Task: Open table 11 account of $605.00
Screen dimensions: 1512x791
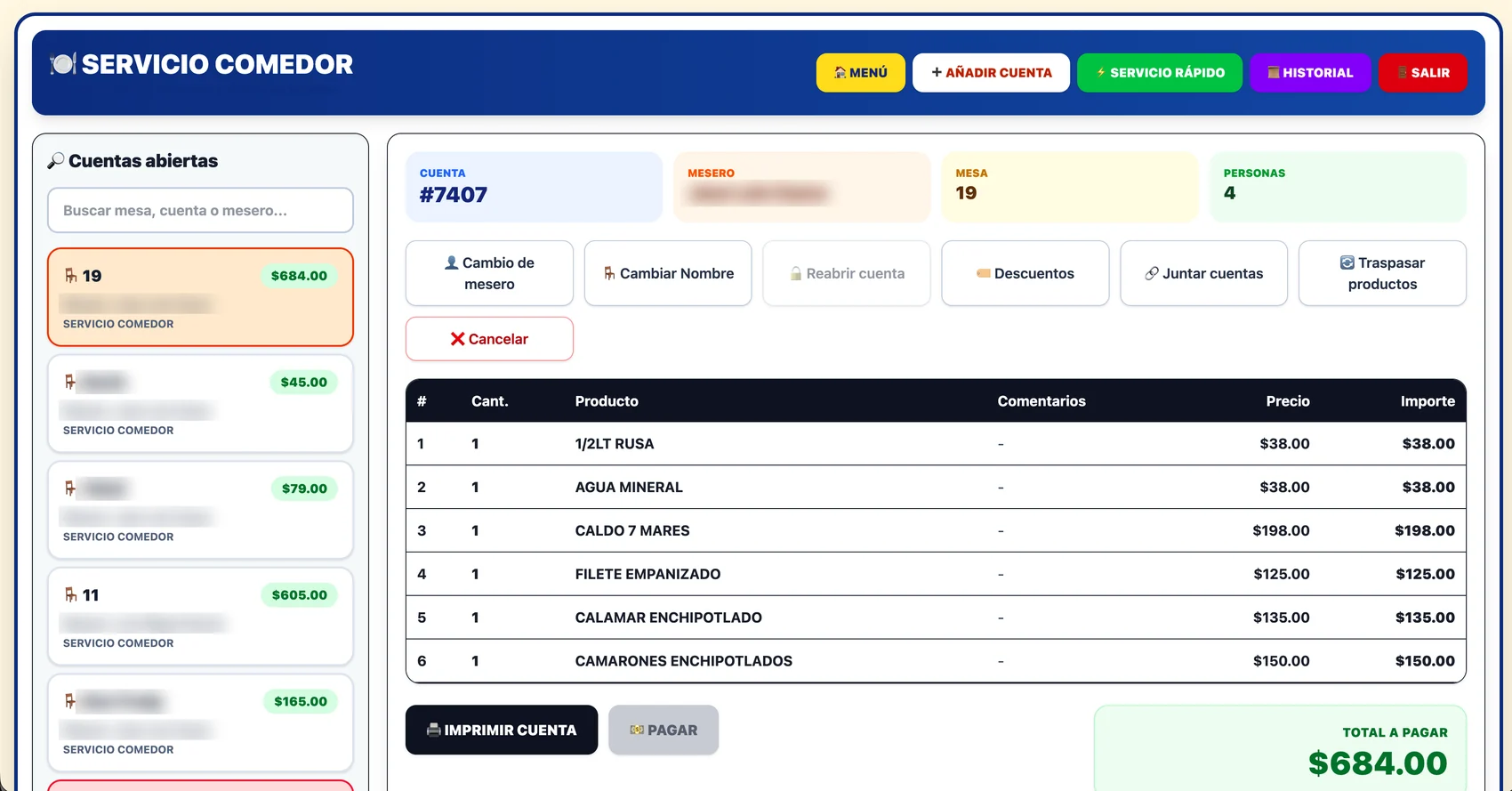Action: 200,617
